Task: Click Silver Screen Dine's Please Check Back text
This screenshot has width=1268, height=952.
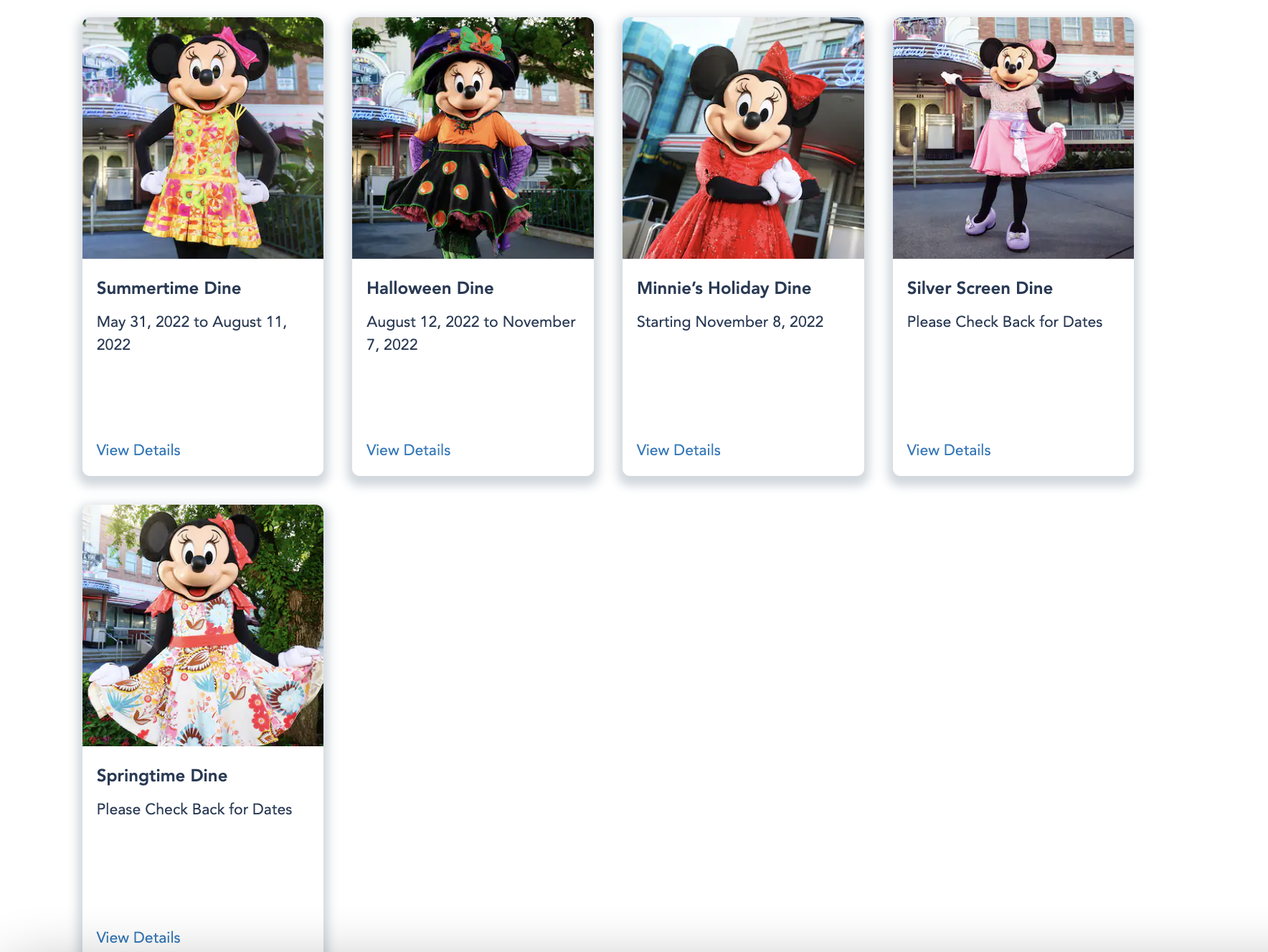Action: pos(1004,322)
